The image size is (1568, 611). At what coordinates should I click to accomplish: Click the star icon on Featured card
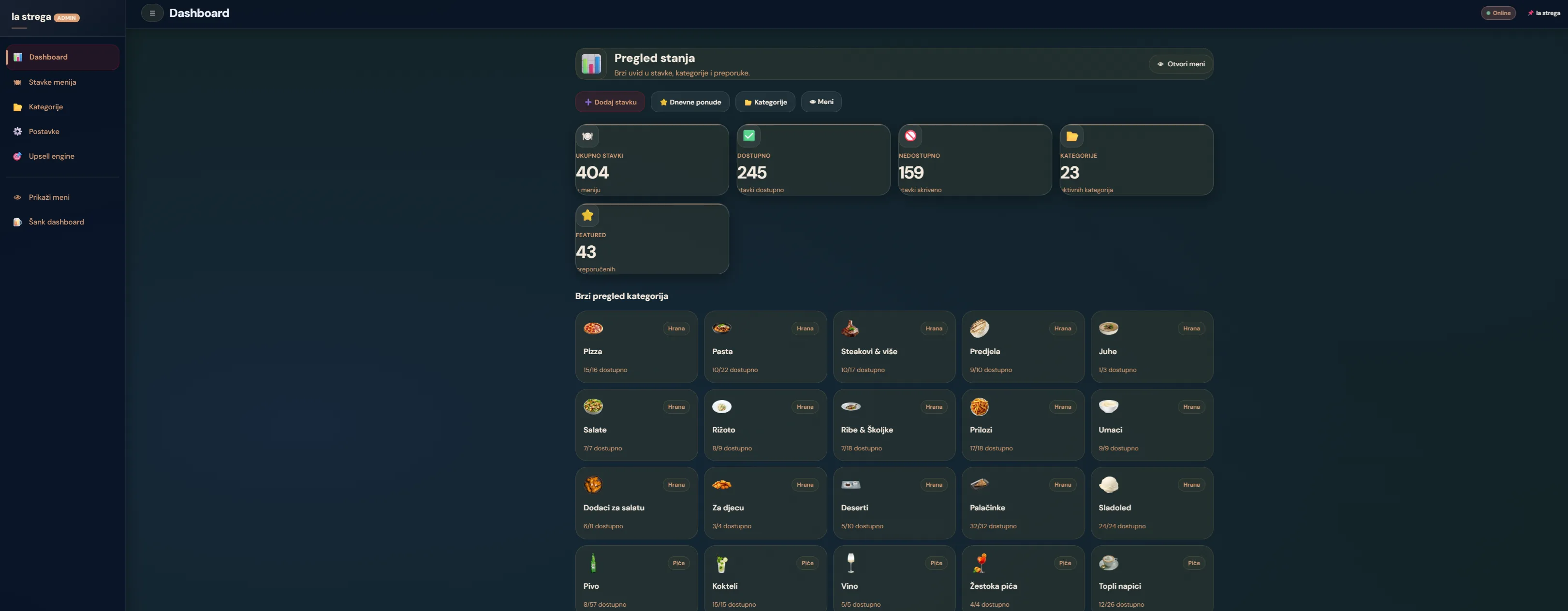click(587, 215)
